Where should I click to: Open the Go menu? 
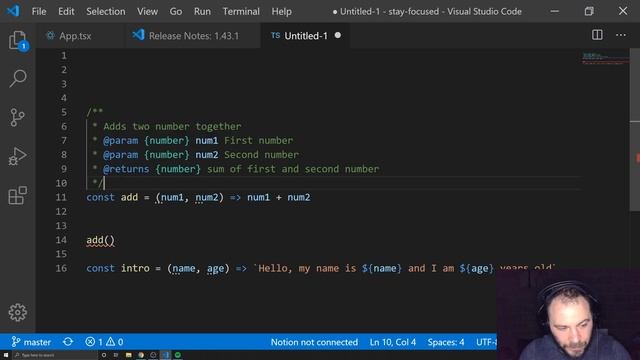176,11
